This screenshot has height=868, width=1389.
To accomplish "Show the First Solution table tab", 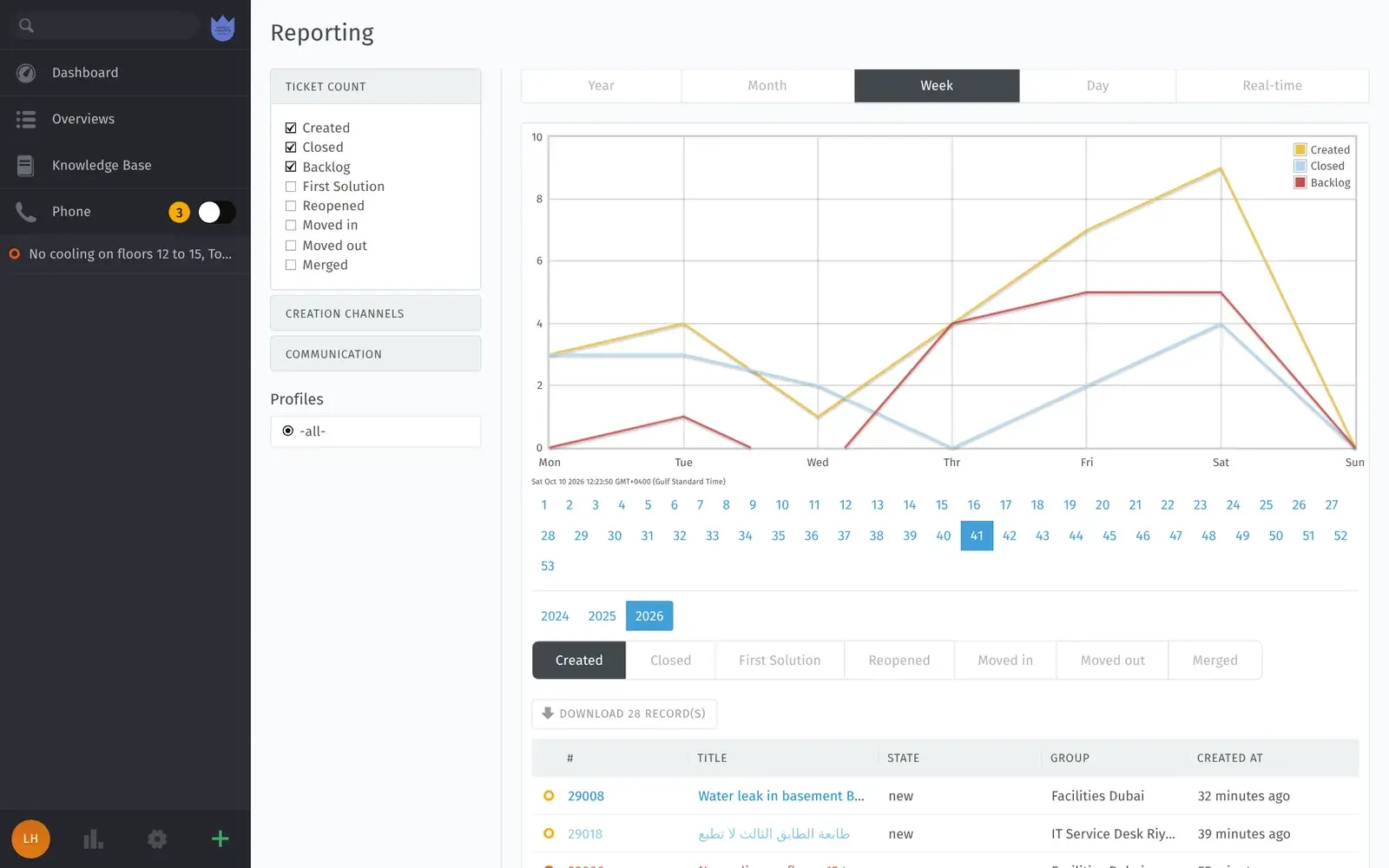I will pos(780,661).
